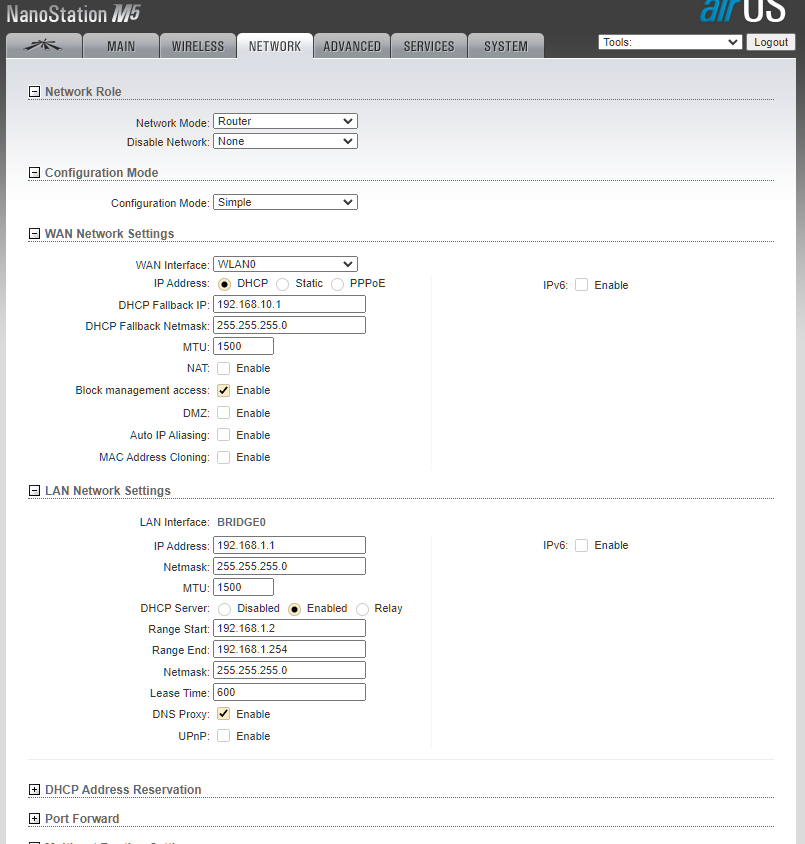Open the Tools dropdown
805x844 pixels.
tap(670, 42)
